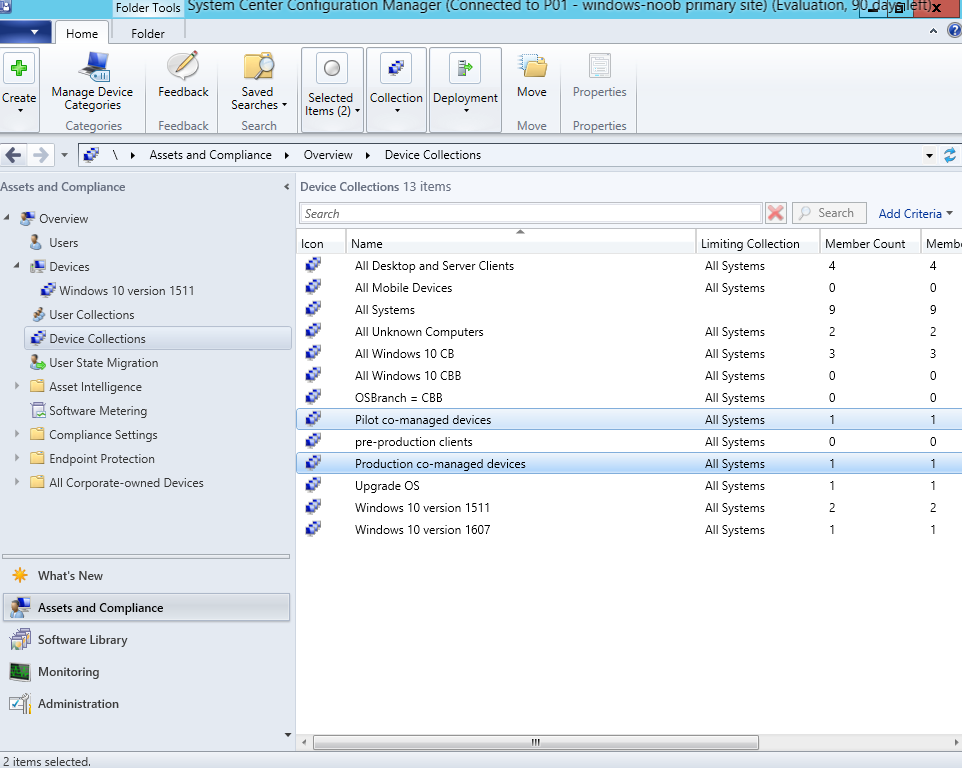The height and width of the screenshot is (768, 962).
Task: Sort by the Name column header
Action: 520,244
